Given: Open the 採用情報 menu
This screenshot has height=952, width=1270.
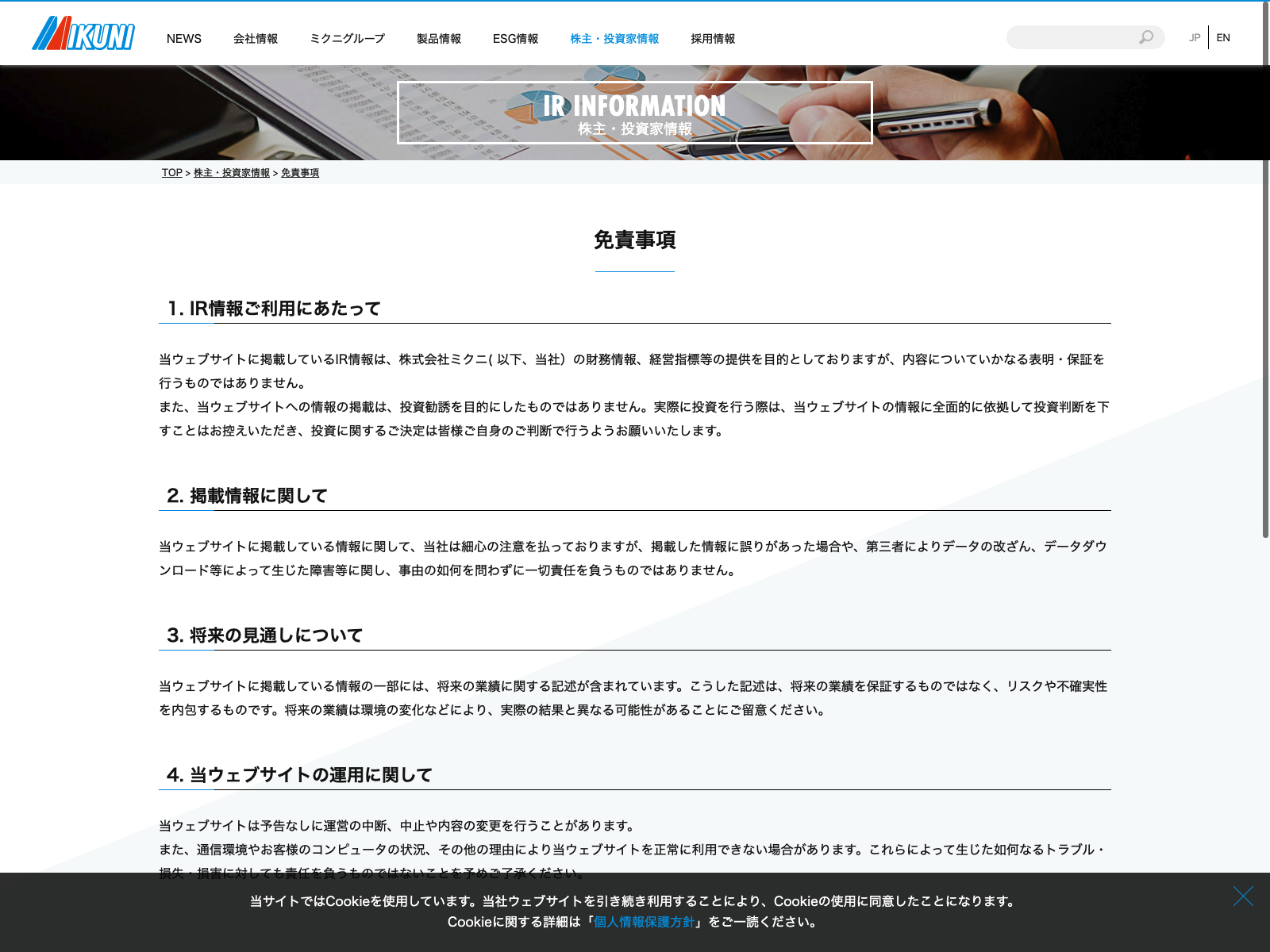Looking at the screenshot, I should 713,39.
